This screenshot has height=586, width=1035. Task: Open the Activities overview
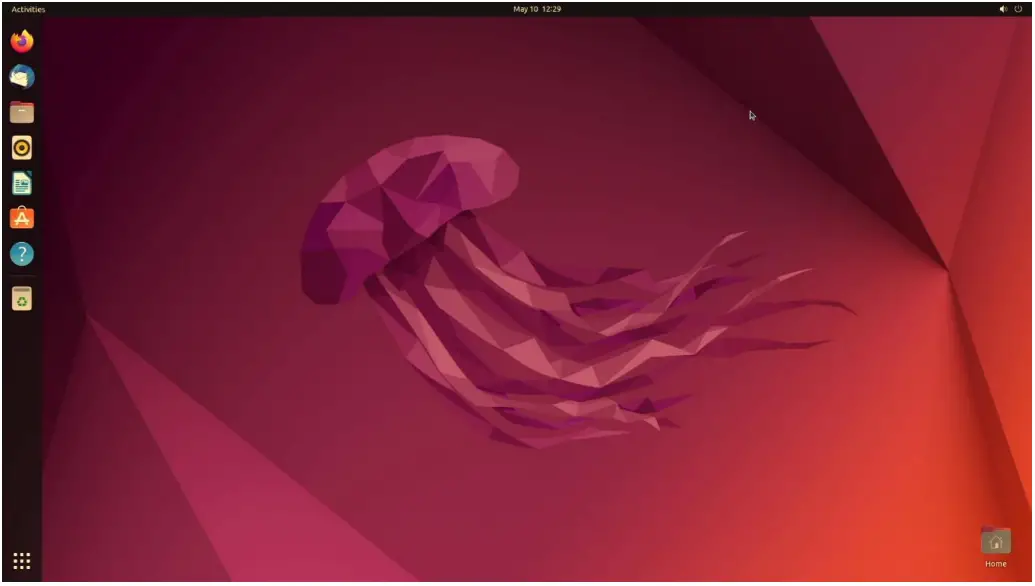(x=28, y=9)
